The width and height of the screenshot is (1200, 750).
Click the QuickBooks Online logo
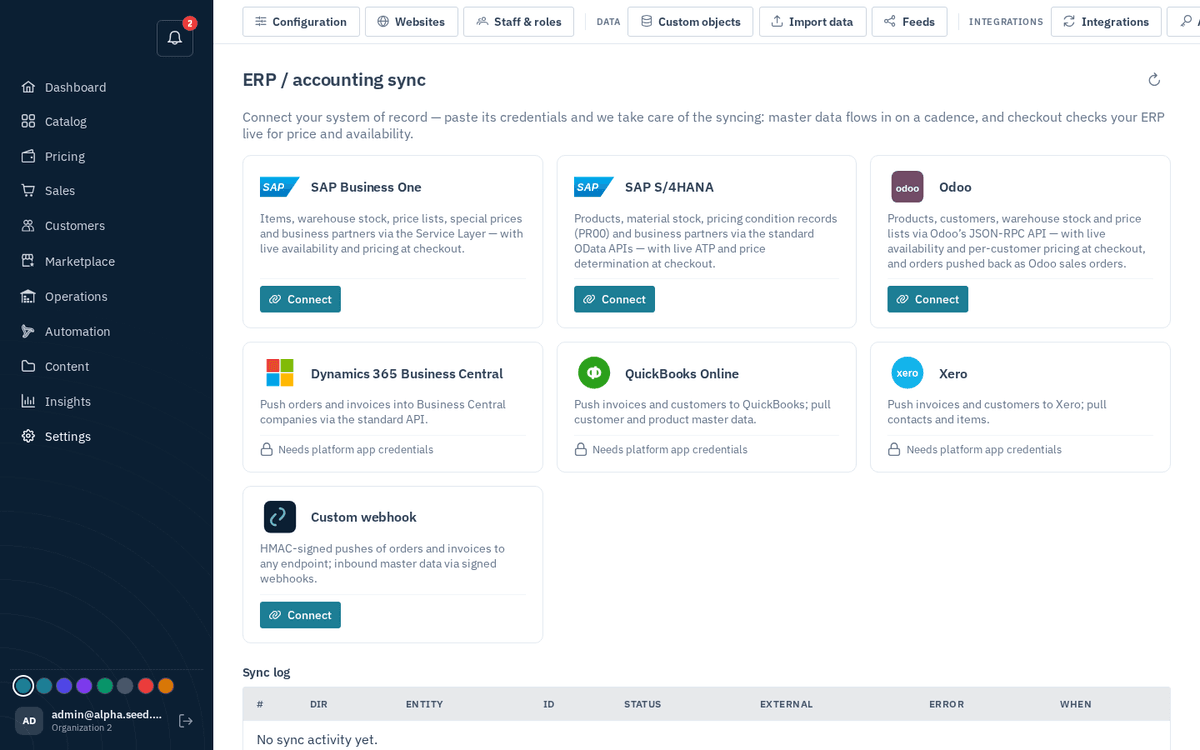point(594,373)
